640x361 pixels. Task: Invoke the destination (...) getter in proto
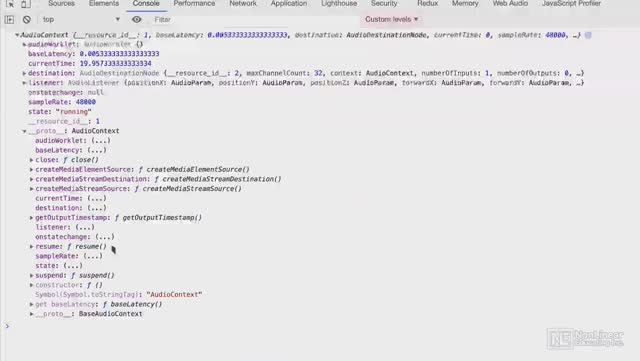click(x=97, y=208)
